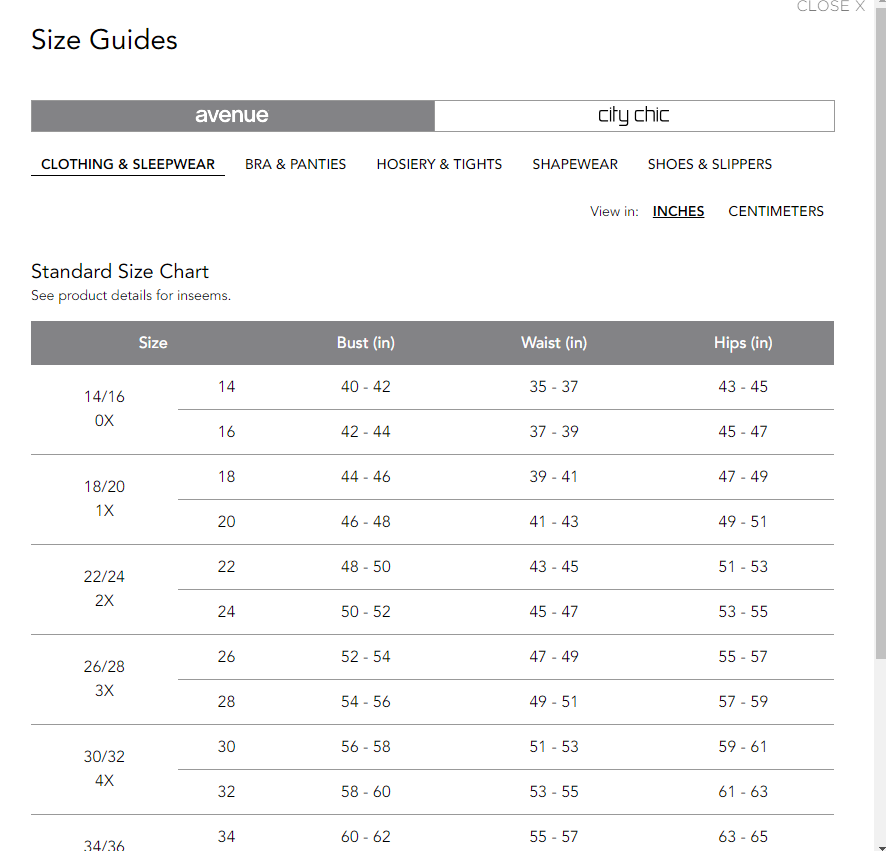
Task: Click bust value 54 - 56
Action: (x=366, y=702)
